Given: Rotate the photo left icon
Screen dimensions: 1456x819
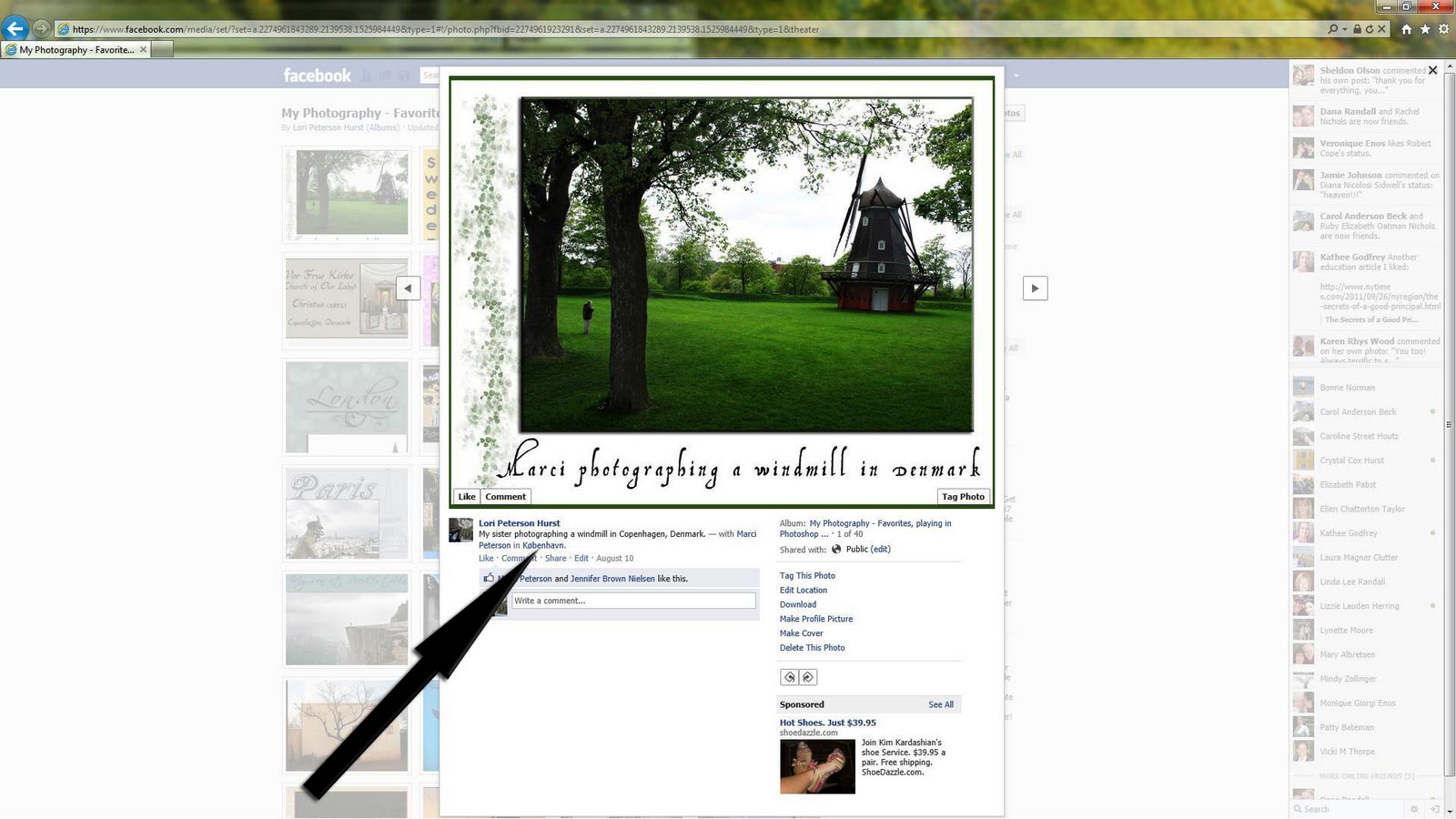Looking at the screenshot, I should tap(789, 677).
